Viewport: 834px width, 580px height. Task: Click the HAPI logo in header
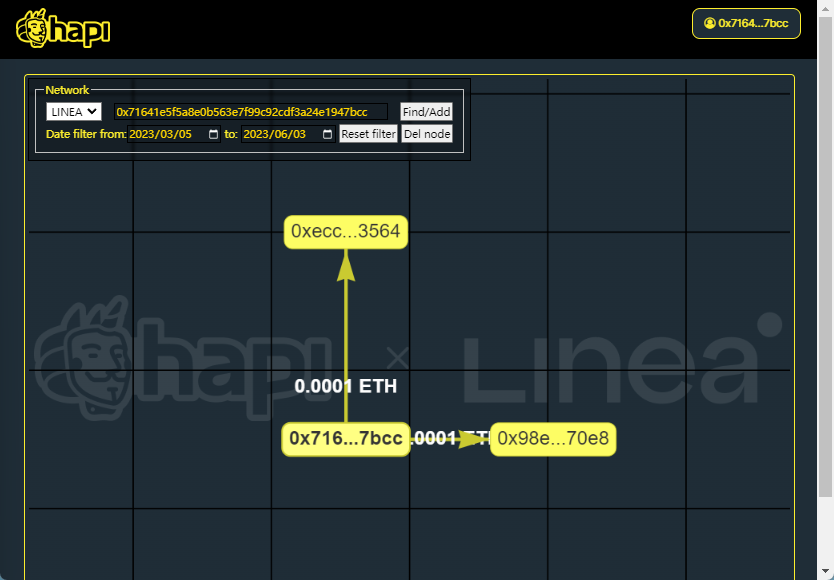coord(63,28)
